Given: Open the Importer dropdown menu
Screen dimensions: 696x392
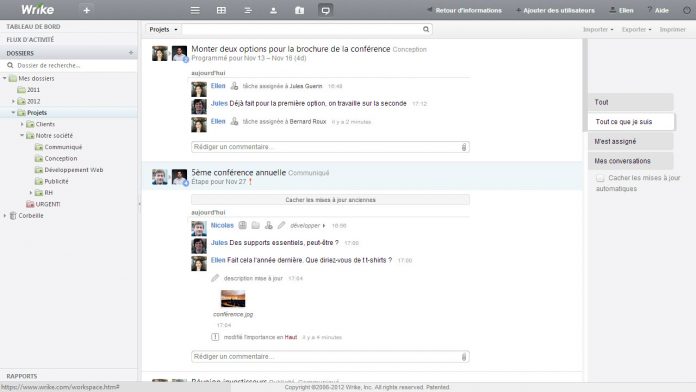Looking at the screenshot, I should pos(598,29).
